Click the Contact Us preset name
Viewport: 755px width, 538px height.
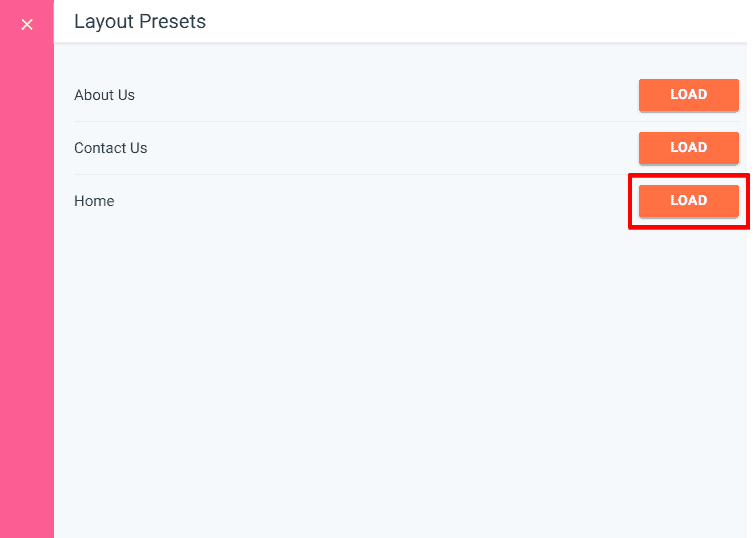pos(110,148)
